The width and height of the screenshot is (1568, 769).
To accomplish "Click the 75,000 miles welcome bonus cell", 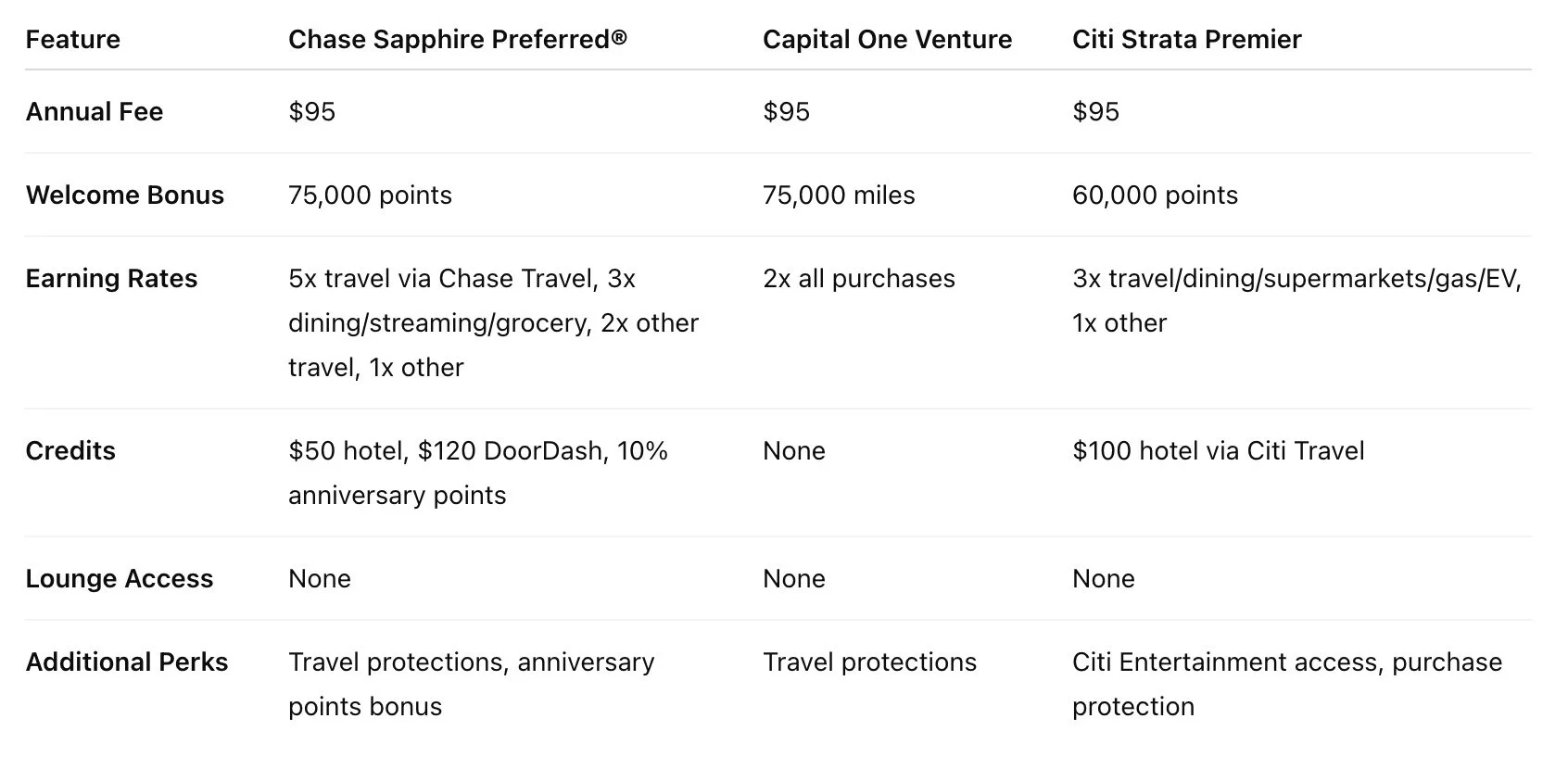I will click(839, 195).
